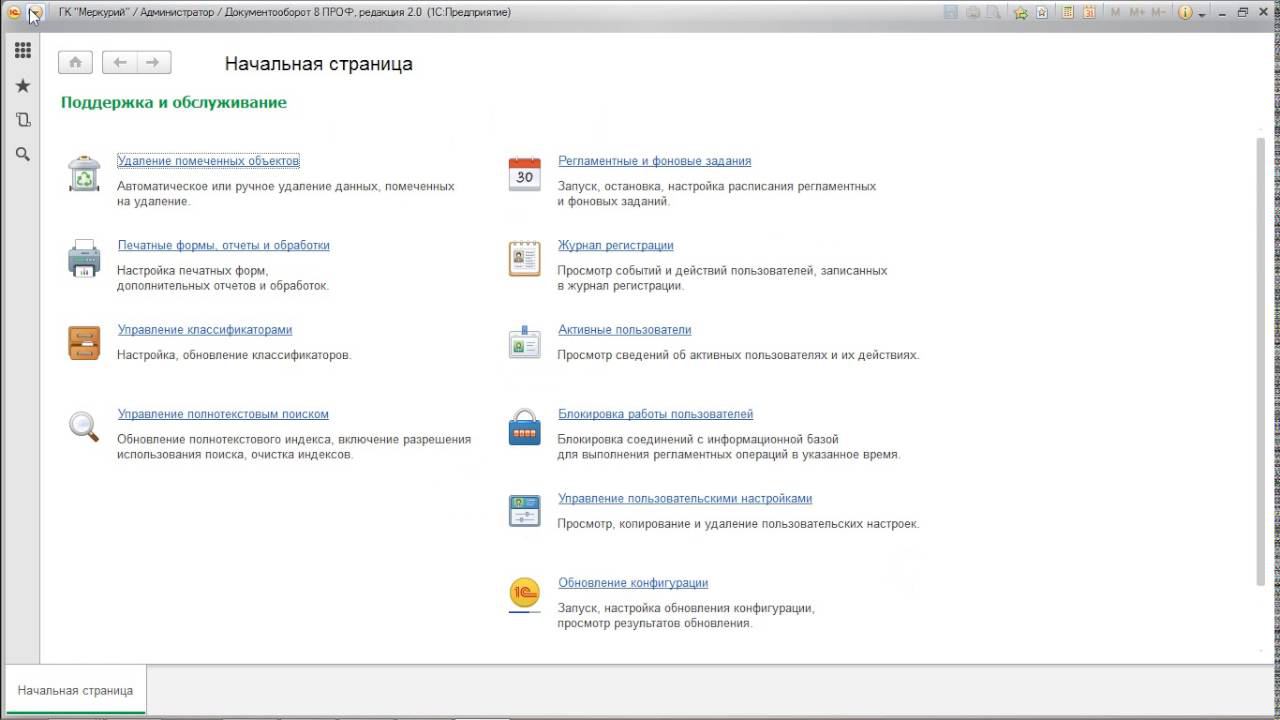Click description text 'Настройка, обновление классификаторов.'

(x=234, y=355)
